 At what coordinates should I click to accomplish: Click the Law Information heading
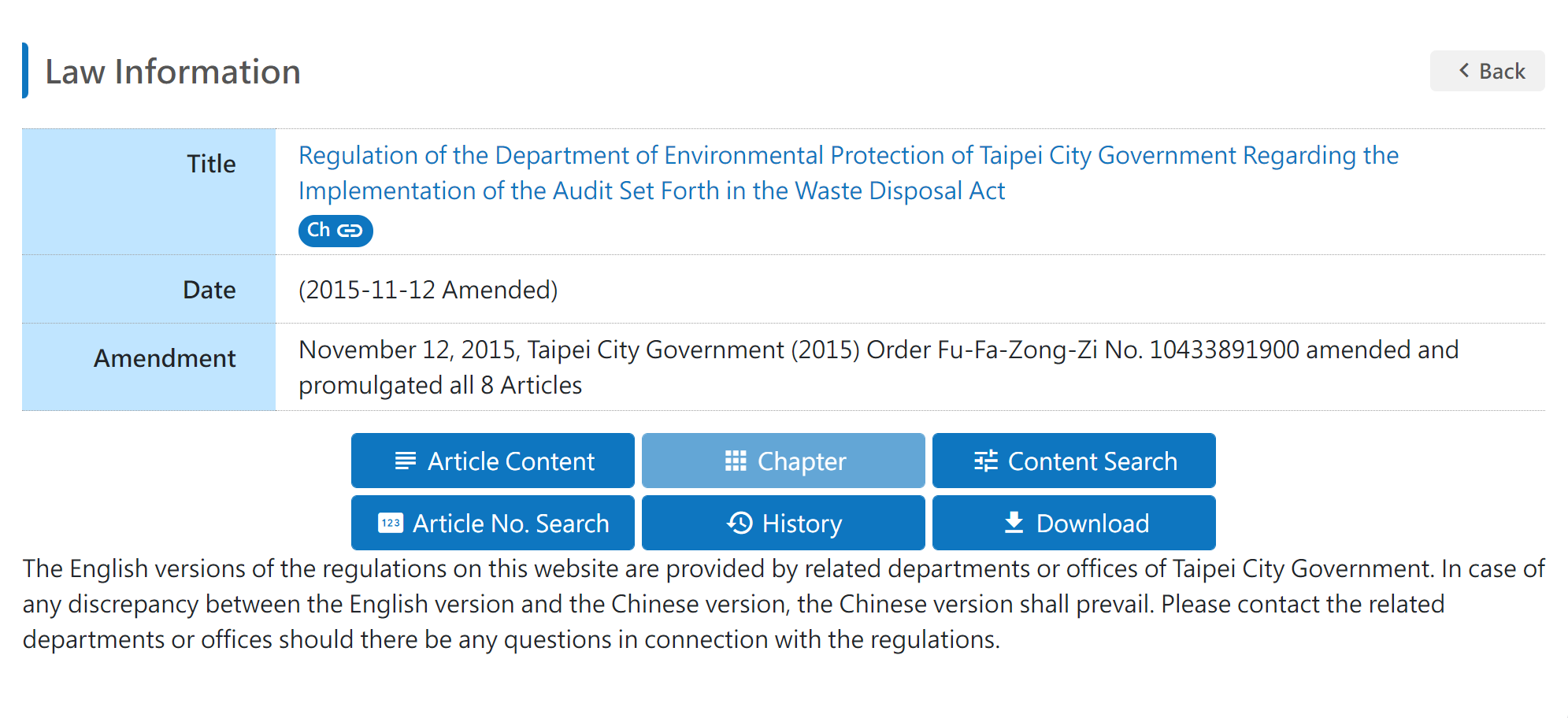(x=172, y=72)
